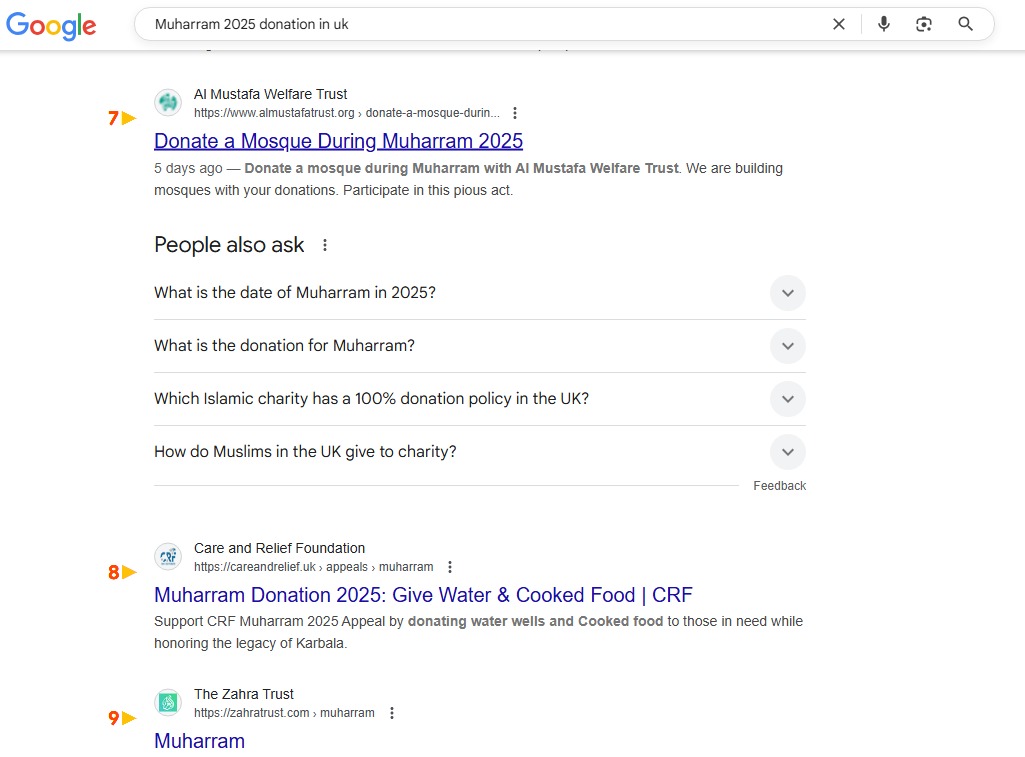Open more options for Care and Relief result
This screenshot has width=1025, height=757.
click(x=450, y=567)
